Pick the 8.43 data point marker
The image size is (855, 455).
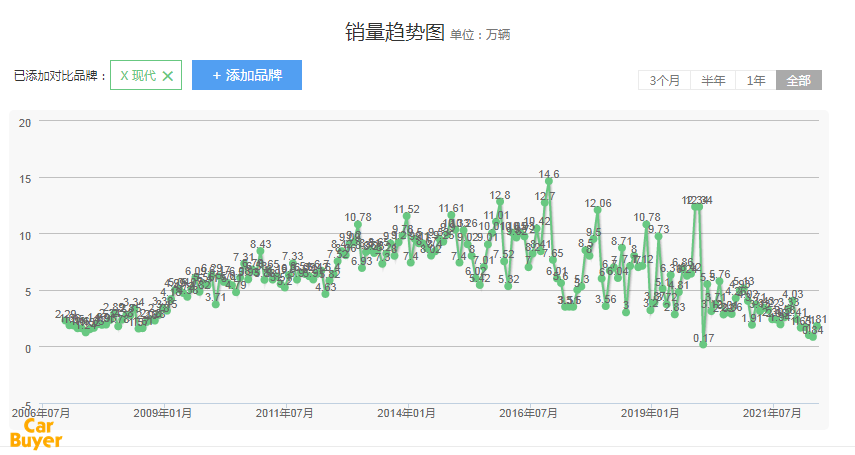[x=260, y=252]
